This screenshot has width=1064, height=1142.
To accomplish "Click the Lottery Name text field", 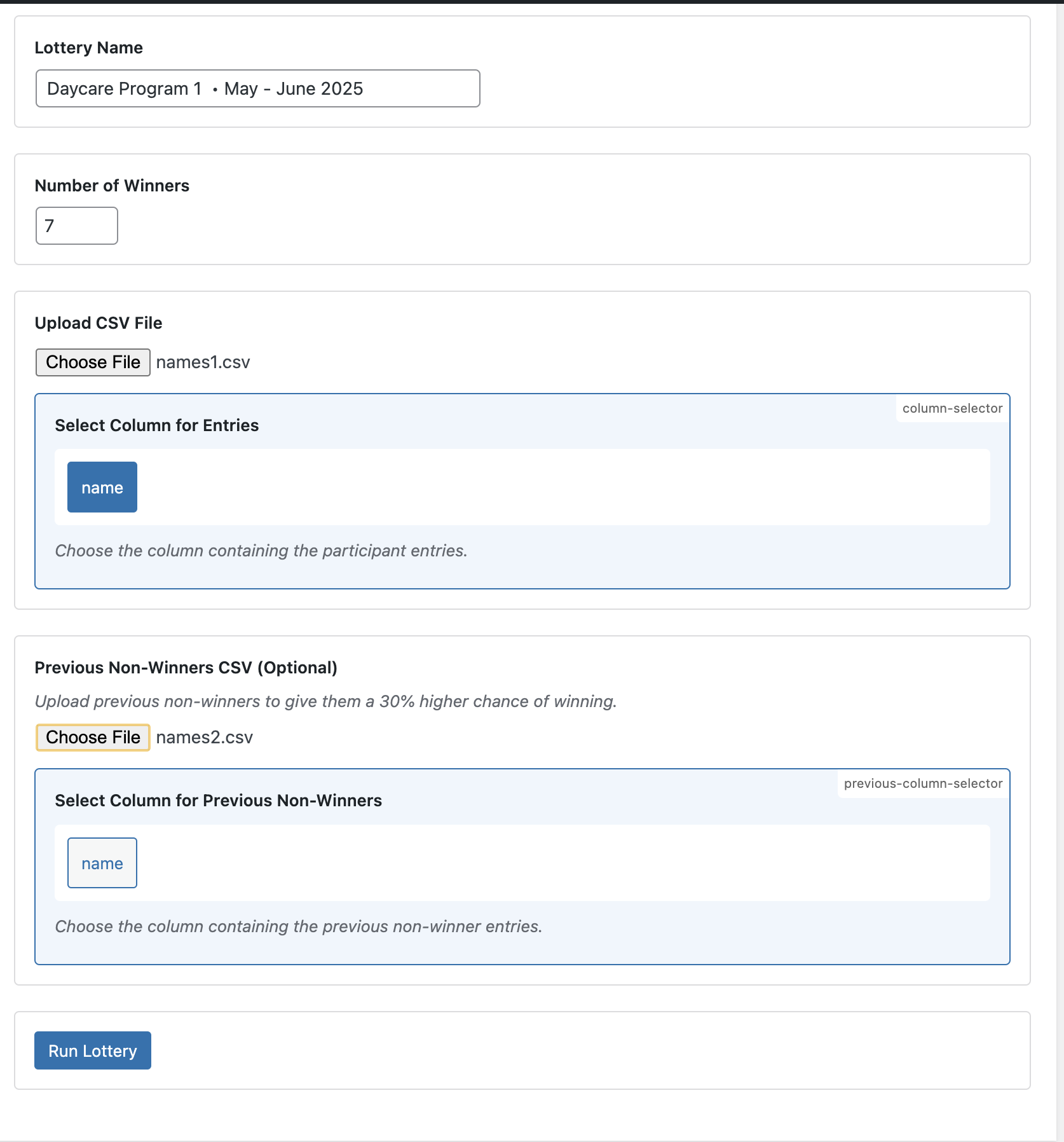I will (257, 88).
